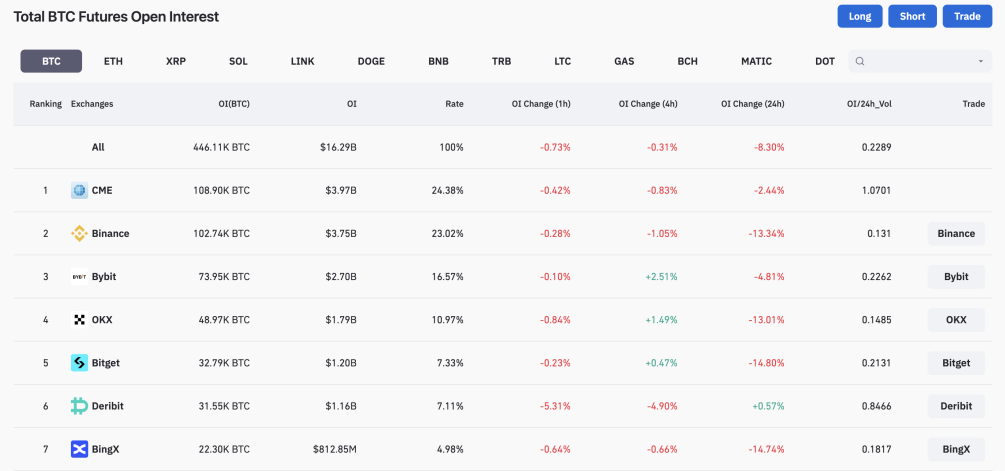The image size is (1005, 471).
Task: Click the $16.29B total OI value
Action: pos(338,147)
